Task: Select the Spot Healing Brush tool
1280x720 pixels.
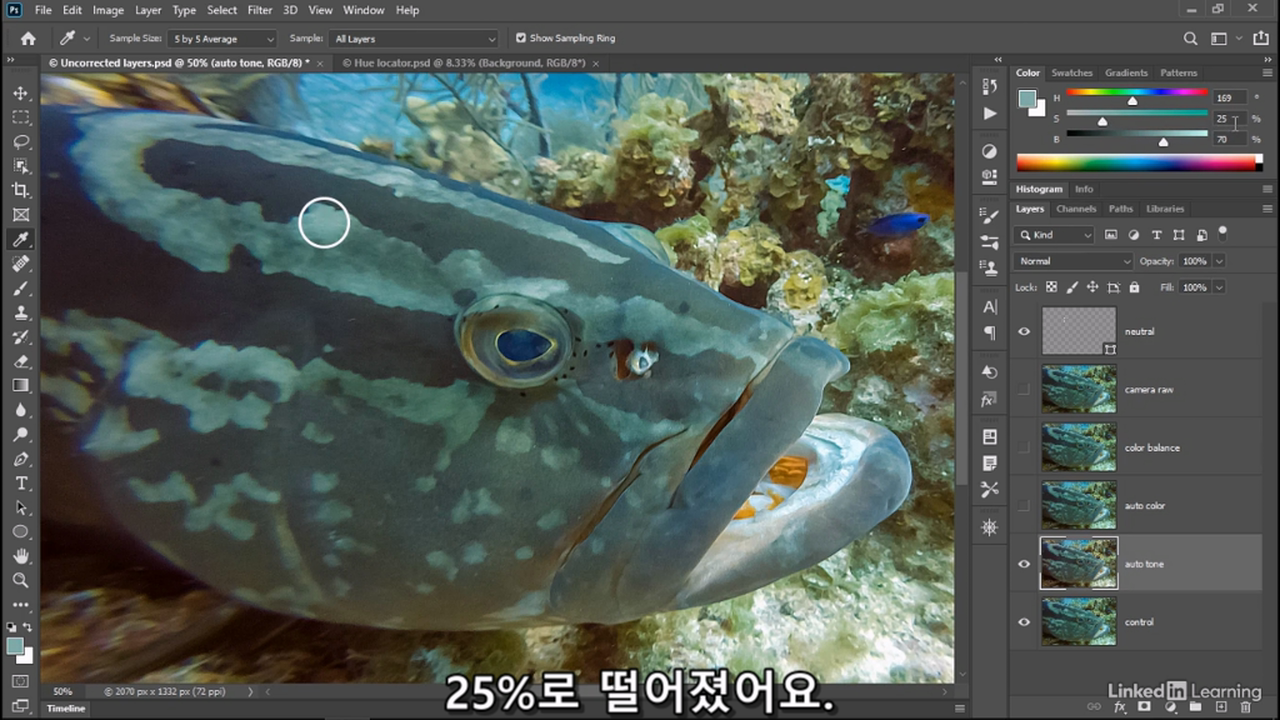Action: 20,264
